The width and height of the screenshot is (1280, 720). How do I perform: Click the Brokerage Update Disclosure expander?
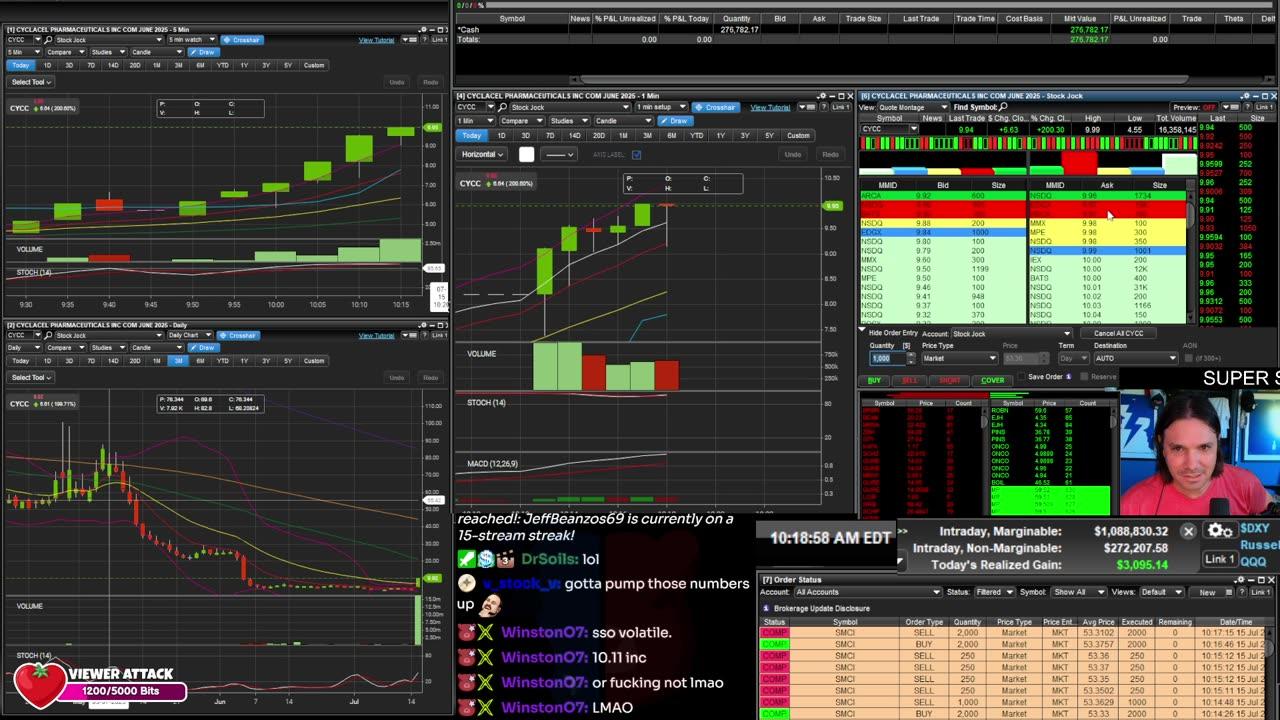(767, 608)
